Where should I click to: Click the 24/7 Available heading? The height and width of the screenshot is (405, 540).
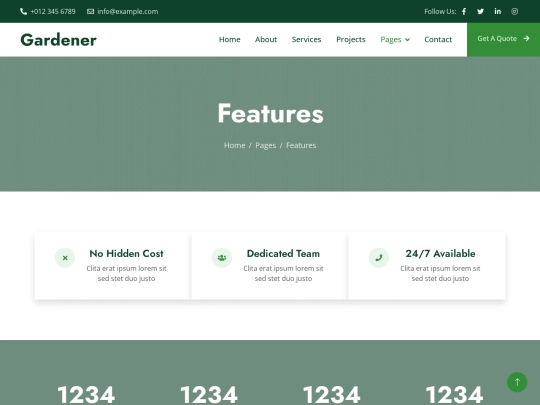click(x=440, y=253)
